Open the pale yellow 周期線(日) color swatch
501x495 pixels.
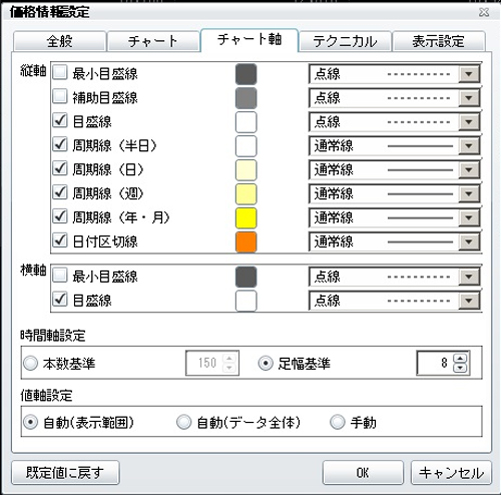coord(246,170)
